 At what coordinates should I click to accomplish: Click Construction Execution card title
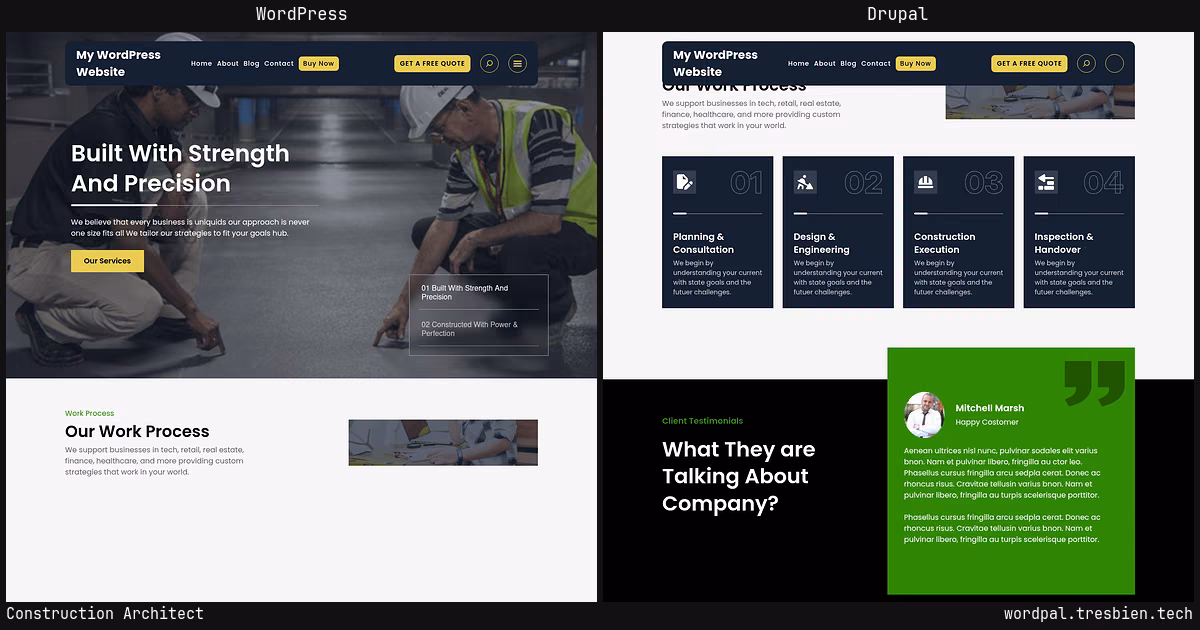[944, 243]
